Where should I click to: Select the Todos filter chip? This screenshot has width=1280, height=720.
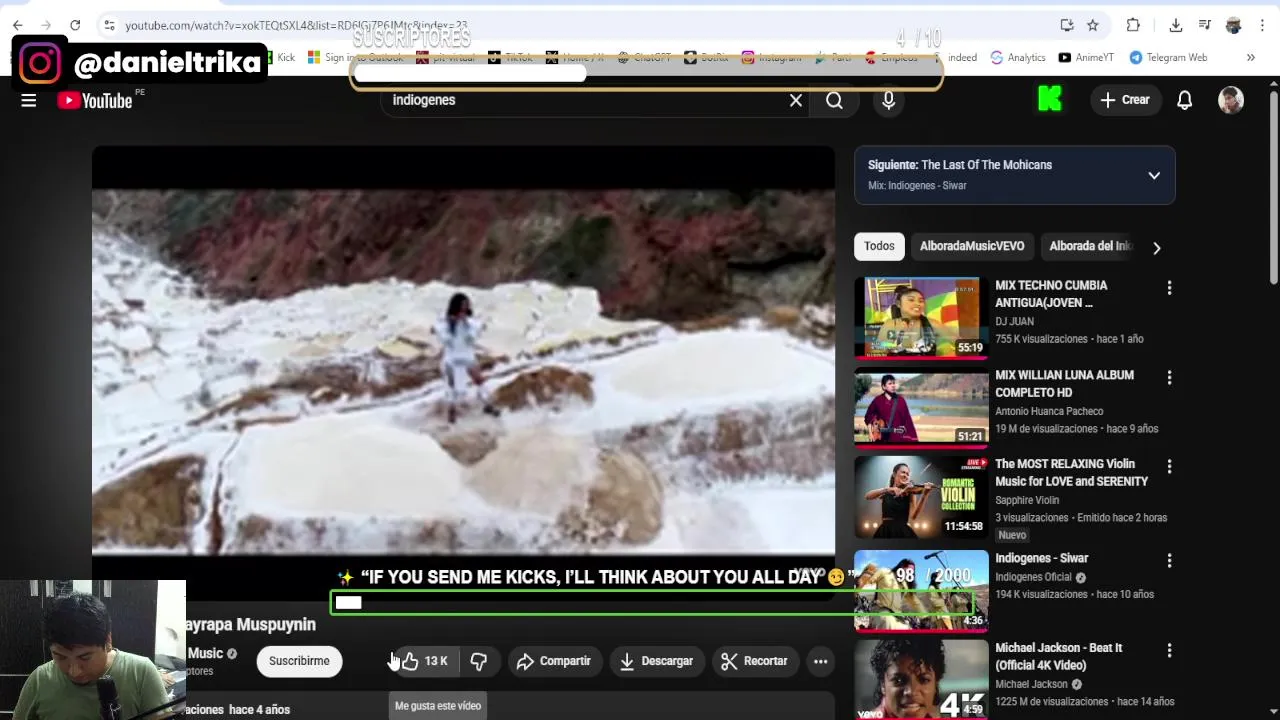click(x=879, y=246)
